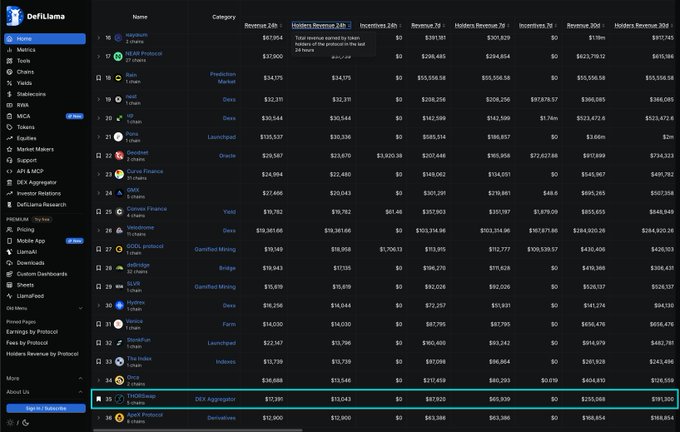This screenshot has width=680, height=432.
Task: Open the pinned Earnings by Protocol page
Action: 32,332
